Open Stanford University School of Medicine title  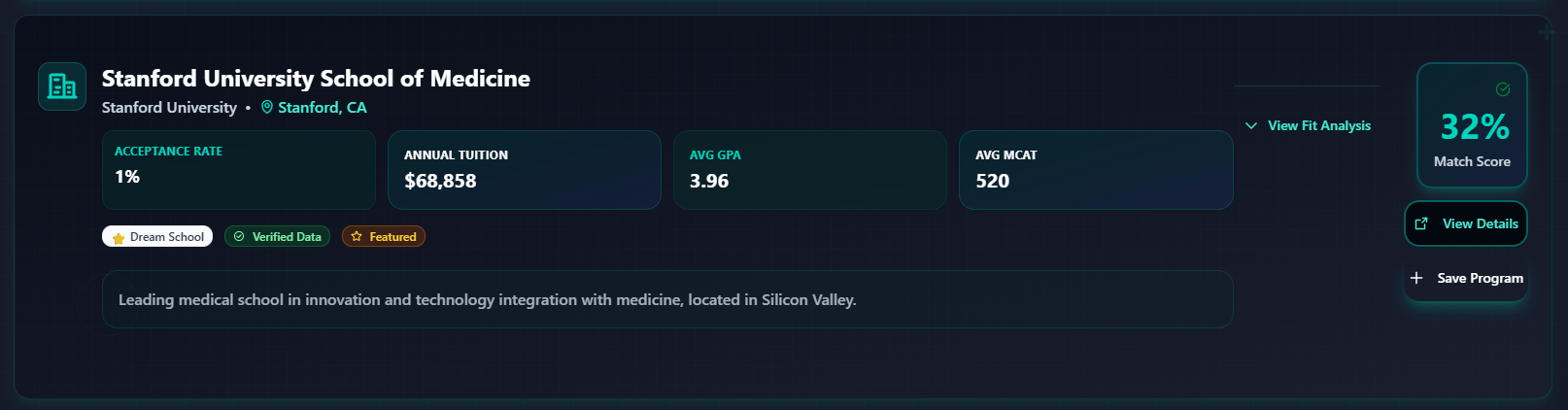point(316,79)
